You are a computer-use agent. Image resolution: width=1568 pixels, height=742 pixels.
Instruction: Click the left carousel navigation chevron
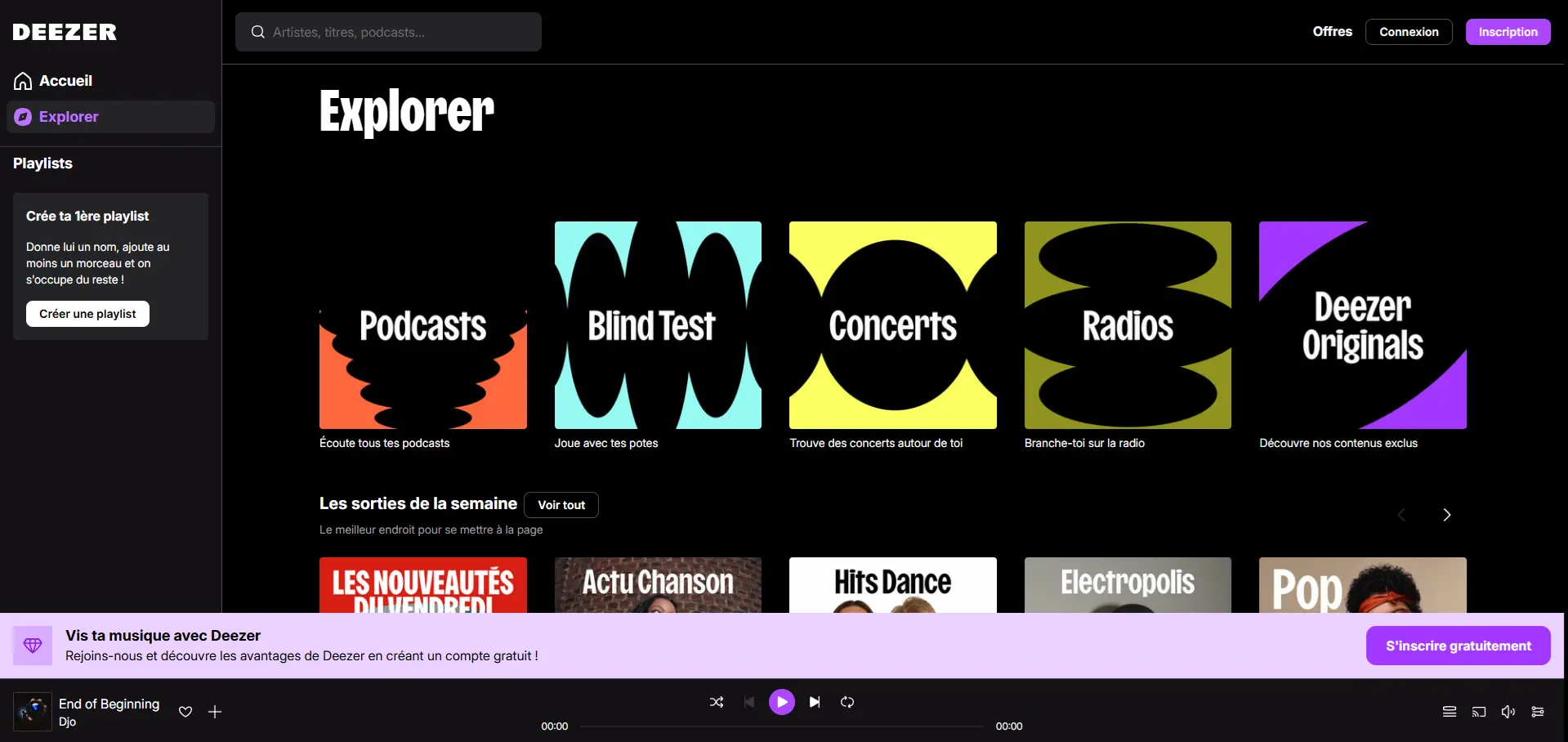(x=1401, y=514)
